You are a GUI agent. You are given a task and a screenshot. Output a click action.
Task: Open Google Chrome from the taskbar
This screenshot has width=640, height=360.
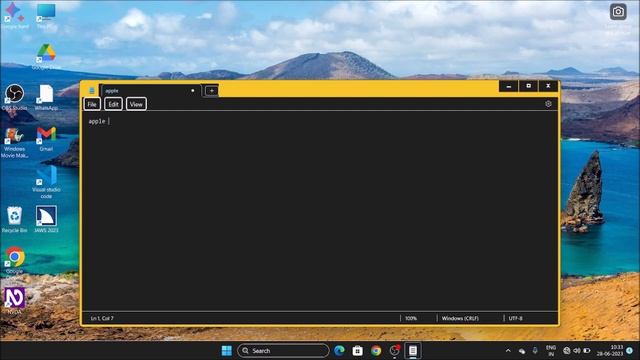[x=376, y=351]
